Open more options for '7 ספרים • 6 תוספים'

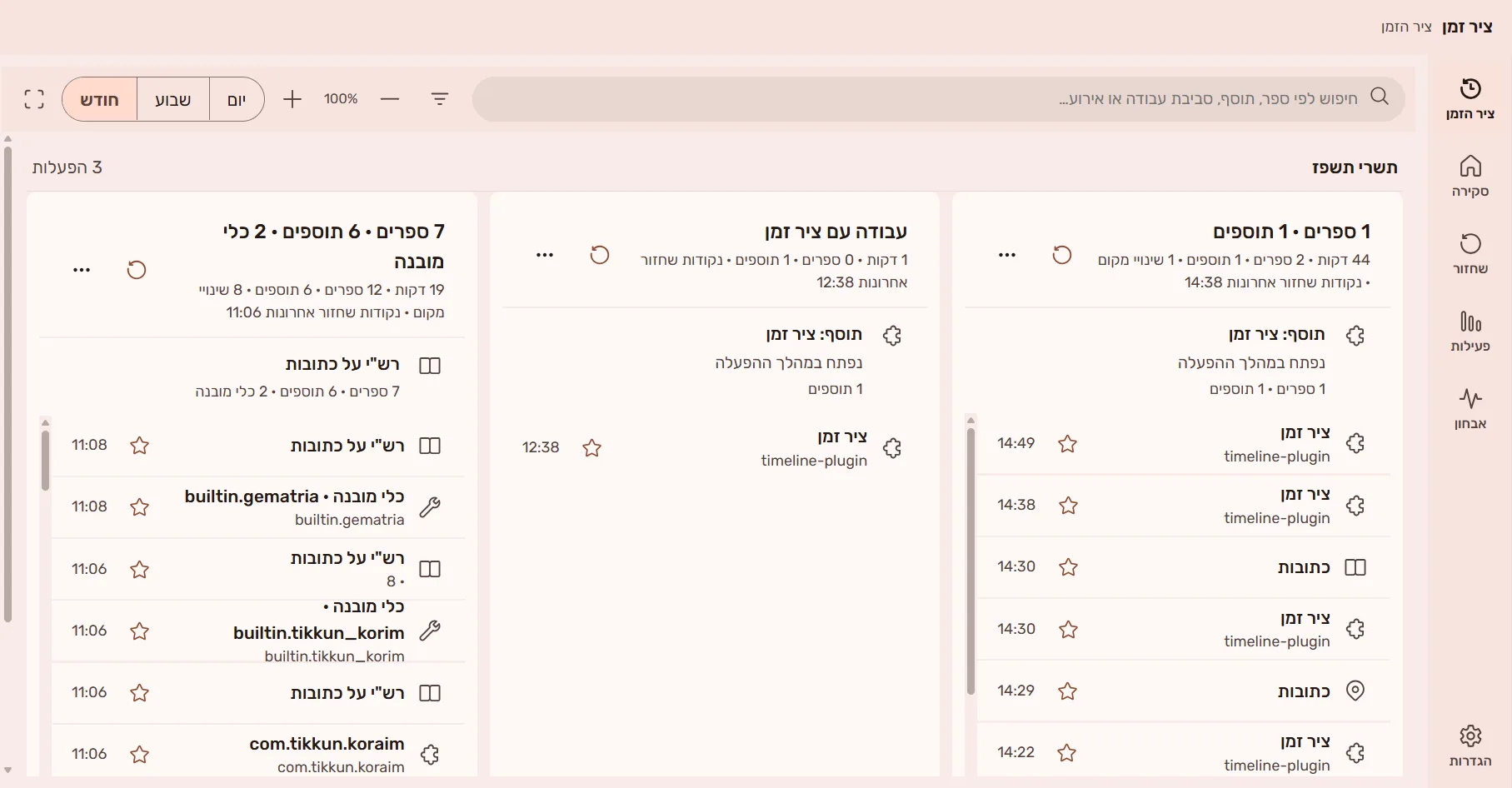[82, 270]
